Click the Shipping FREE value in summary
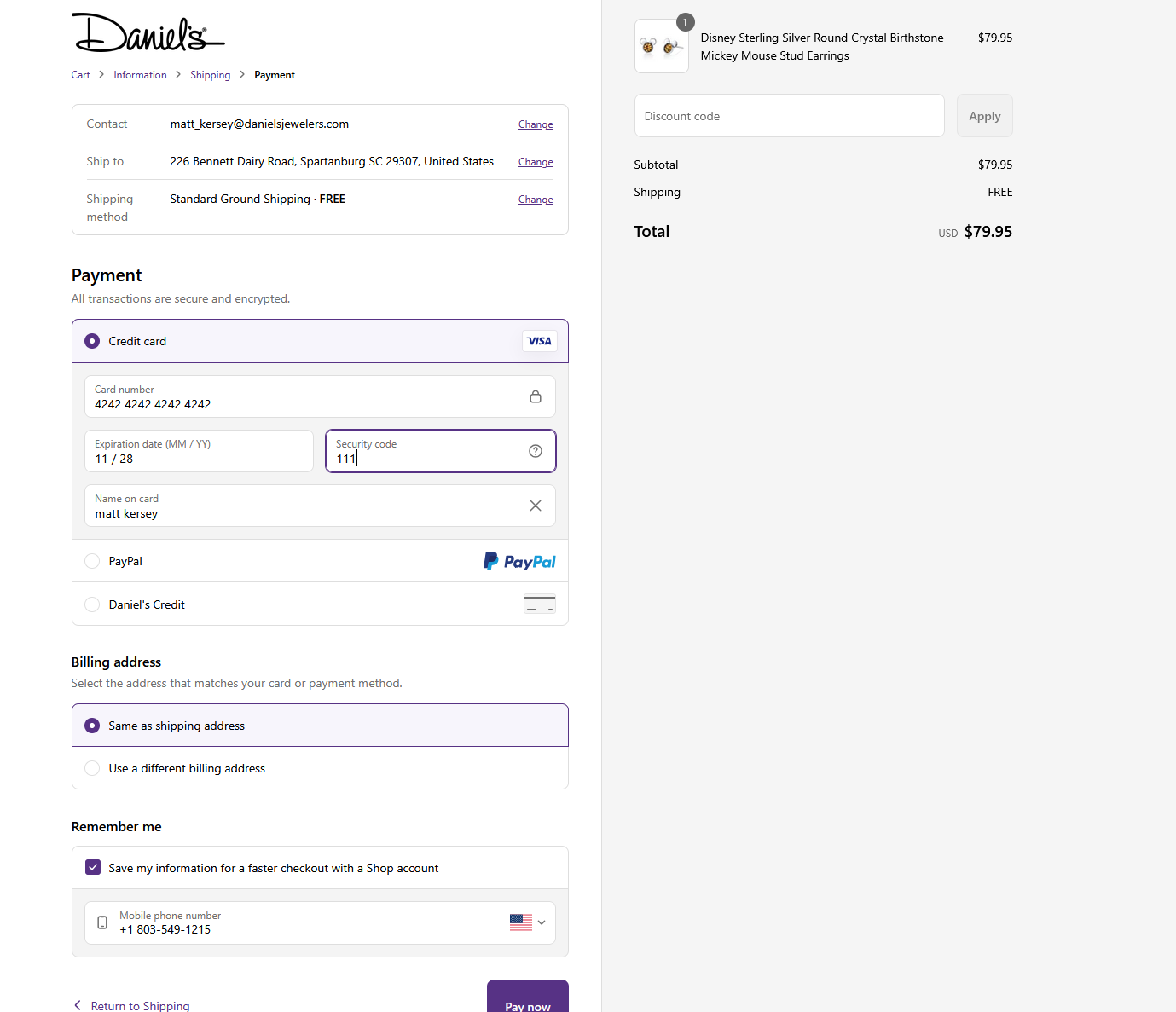The image size is (1176, 1012). tap(1000, 192)
